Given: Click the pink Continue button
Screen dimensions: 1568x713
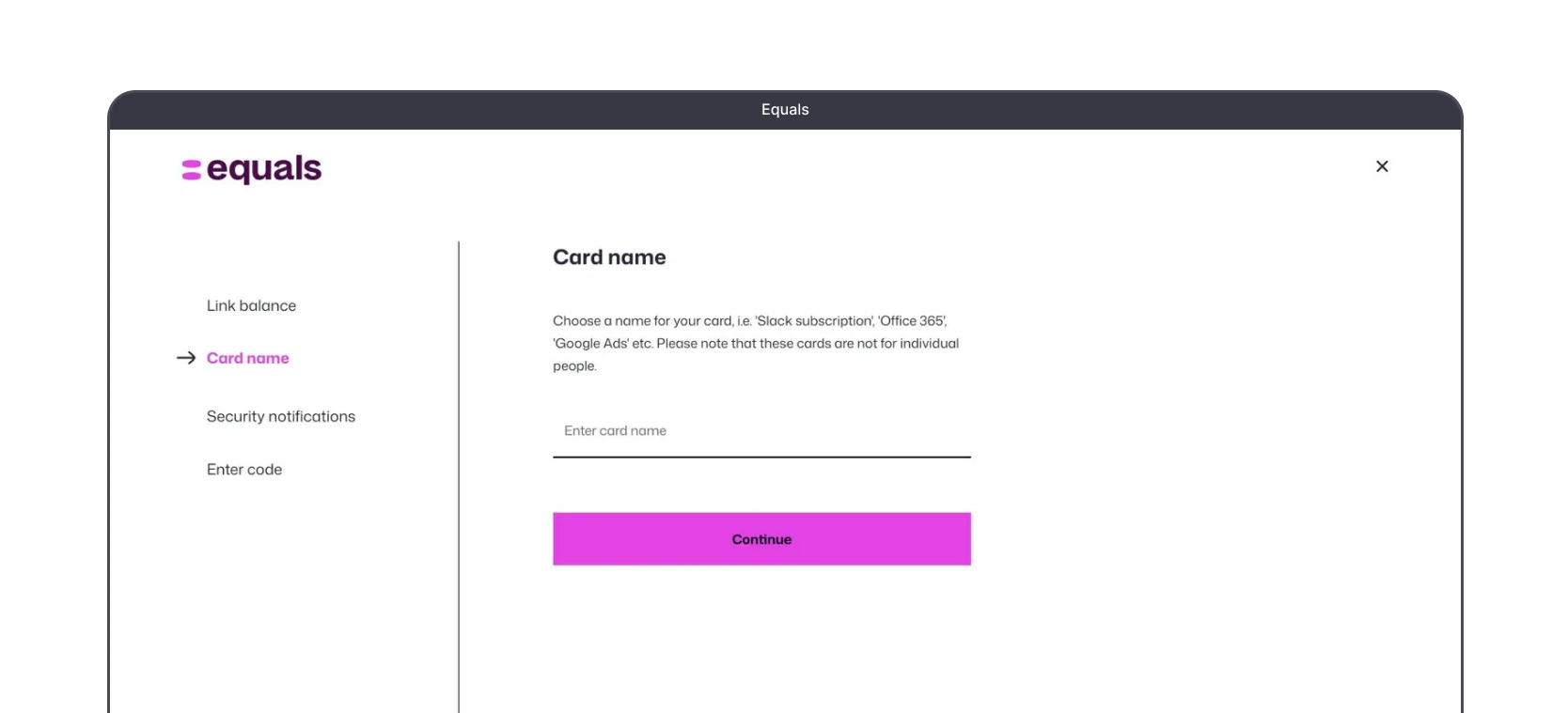Looking at the screenshot, I should pos(761,539).
